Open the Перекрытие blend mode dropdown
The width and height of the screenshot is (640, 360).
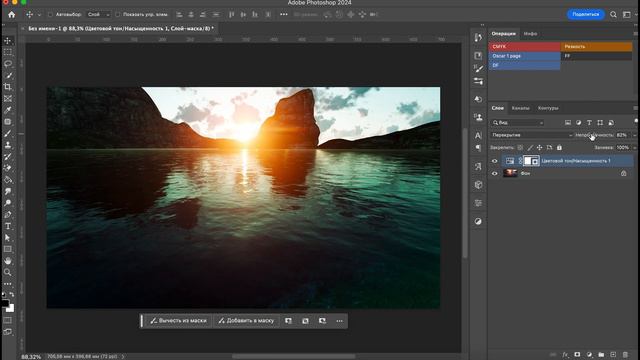(531, 135)
